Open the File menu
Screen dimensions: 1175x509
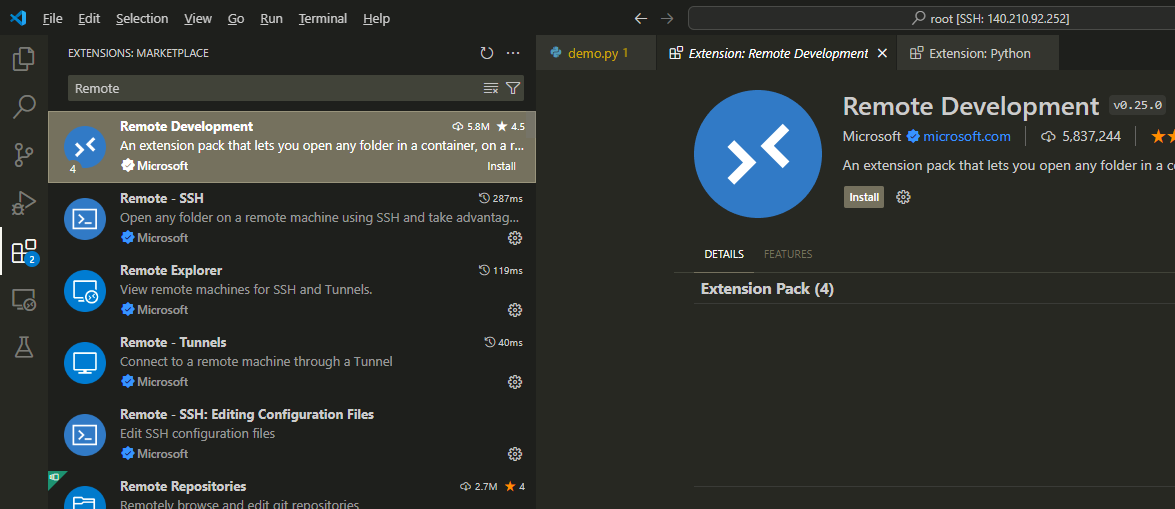tap(52, 18)
